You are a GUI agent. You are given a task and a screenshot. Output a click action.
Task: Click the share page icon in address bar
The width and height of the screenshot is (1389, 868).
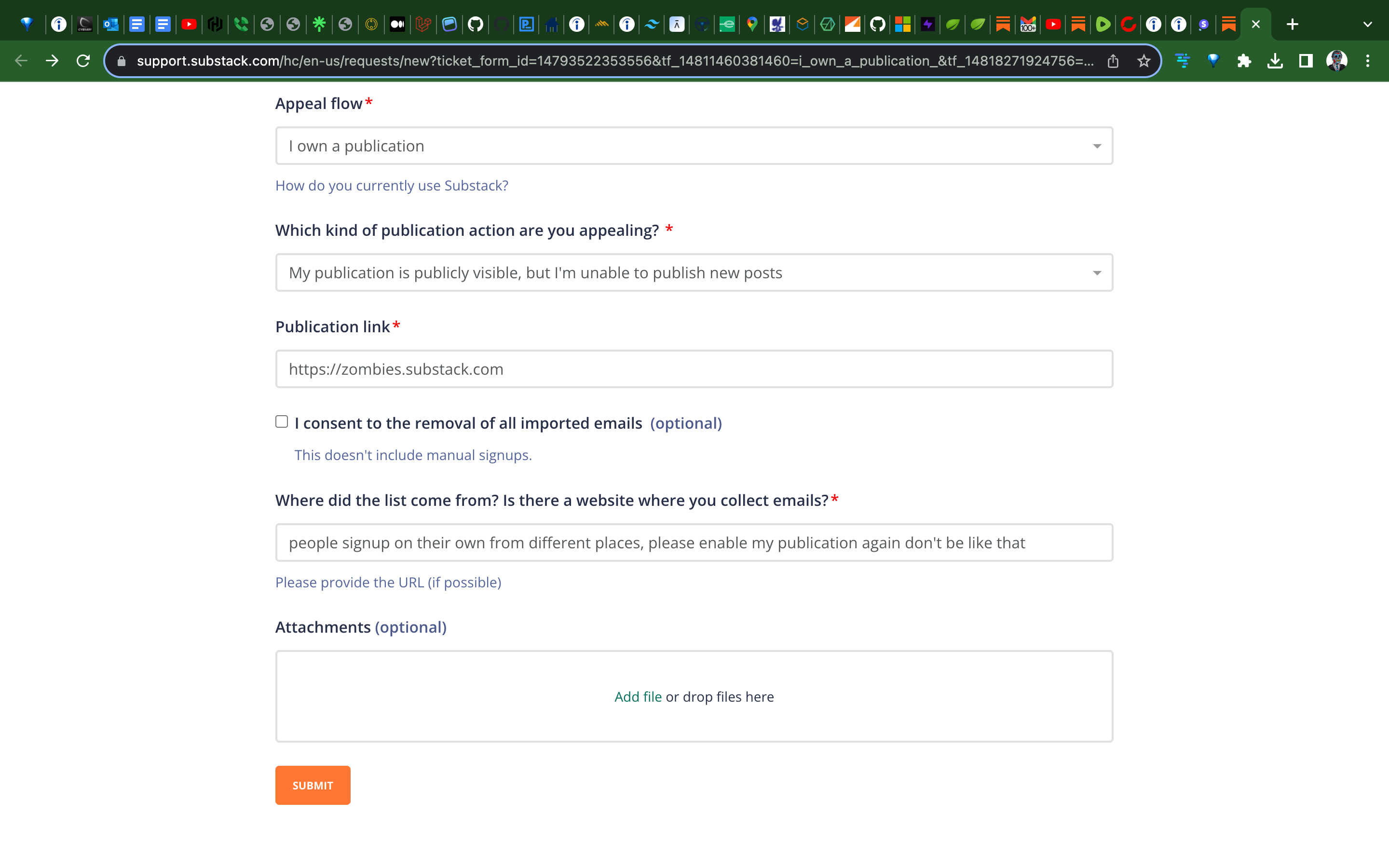1113,61
